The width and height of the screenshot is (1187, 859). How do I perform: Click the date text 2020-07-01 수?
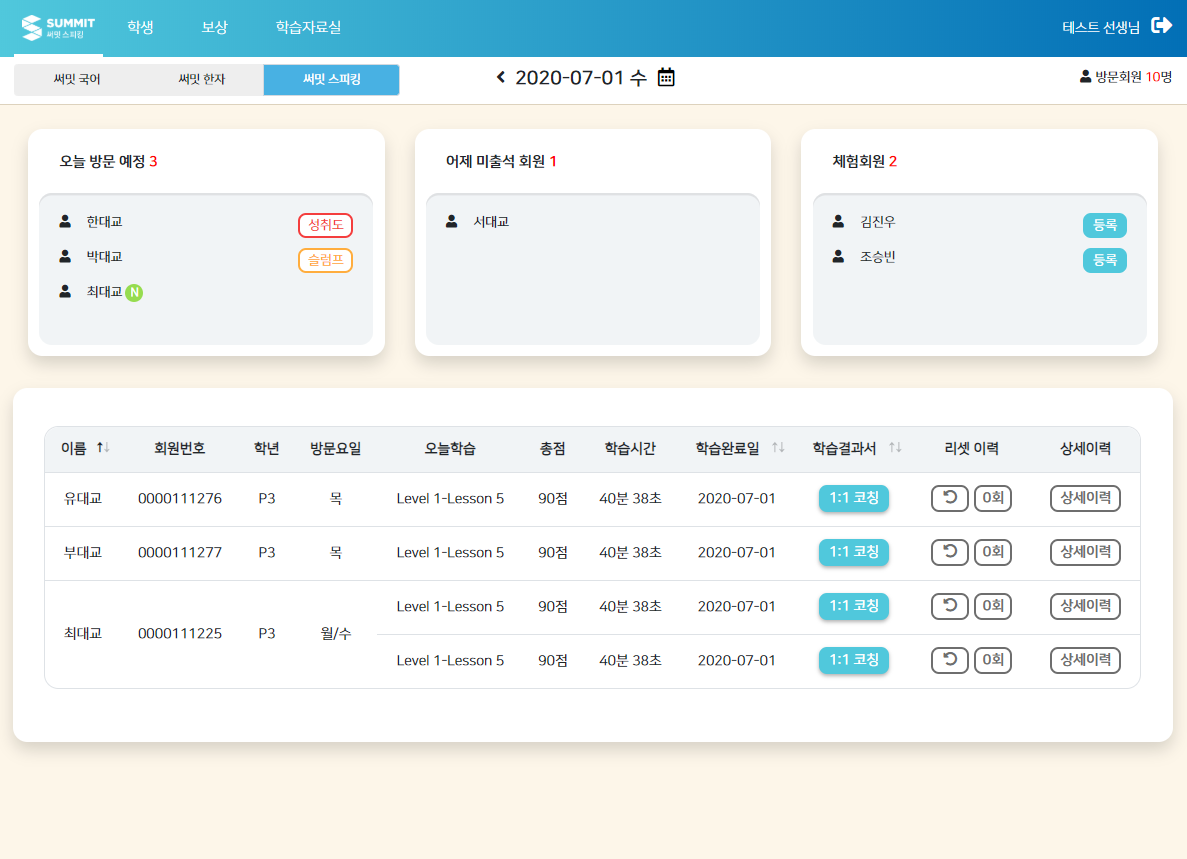click(x=581, y=77)
